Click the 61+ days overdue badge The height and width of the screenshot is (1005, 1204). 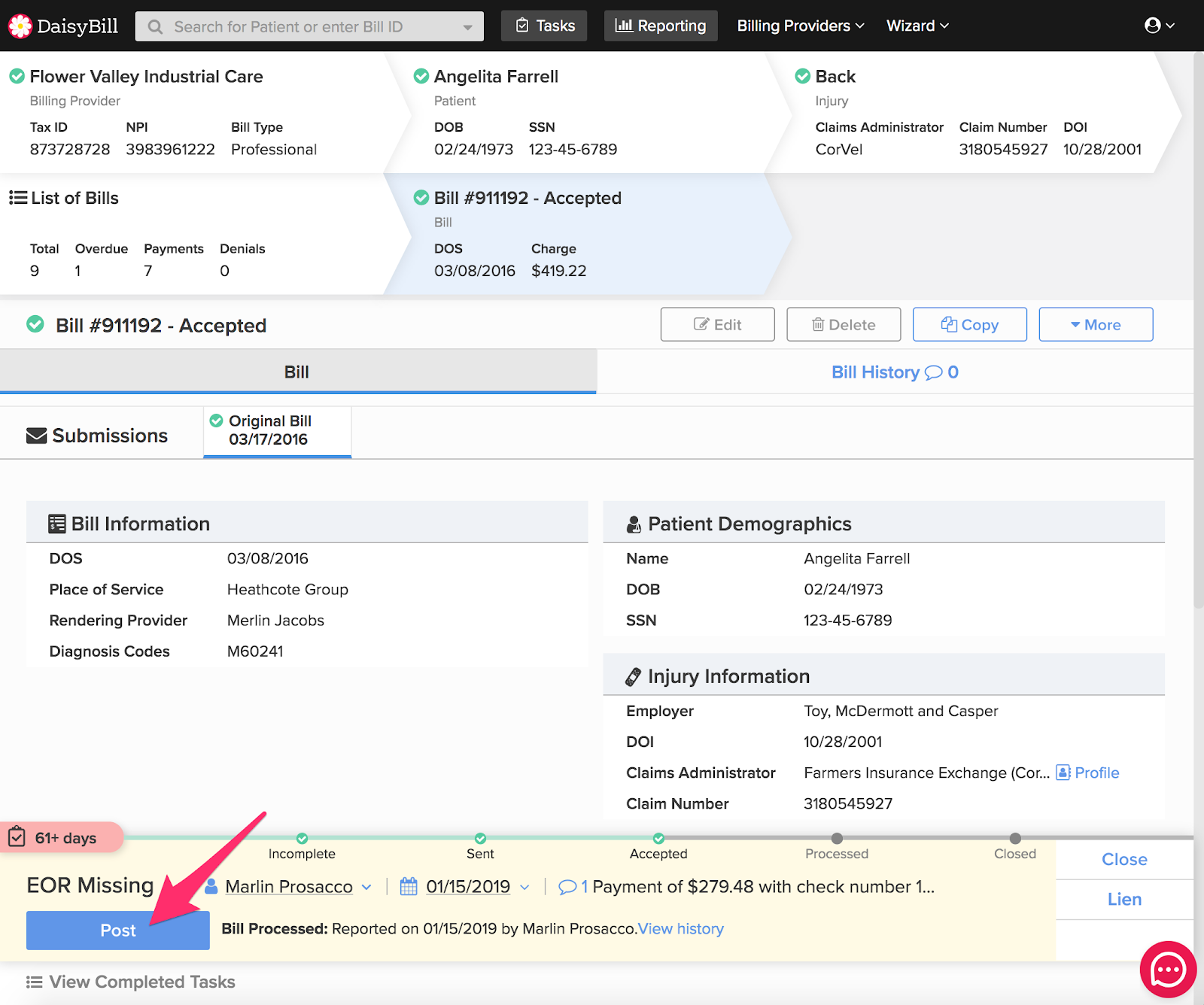pyautogui.click(x=62, y=837)
